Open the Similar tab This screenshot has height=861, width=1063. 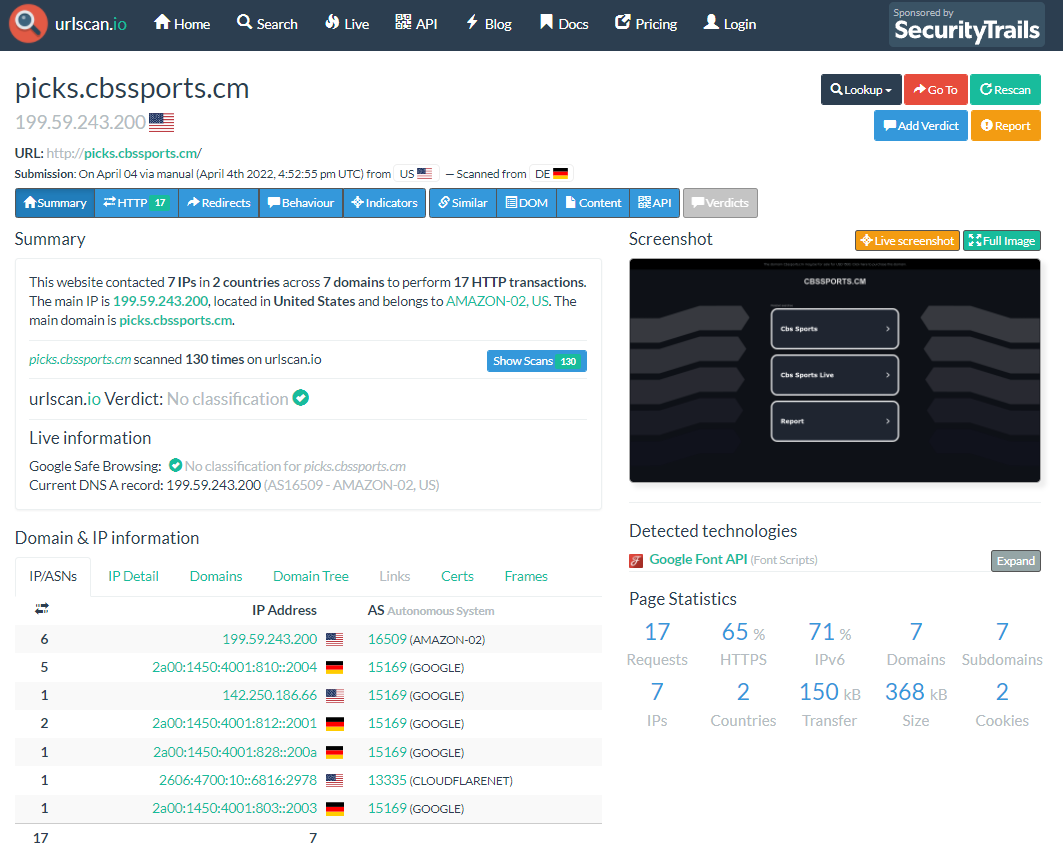pos(463,203)
